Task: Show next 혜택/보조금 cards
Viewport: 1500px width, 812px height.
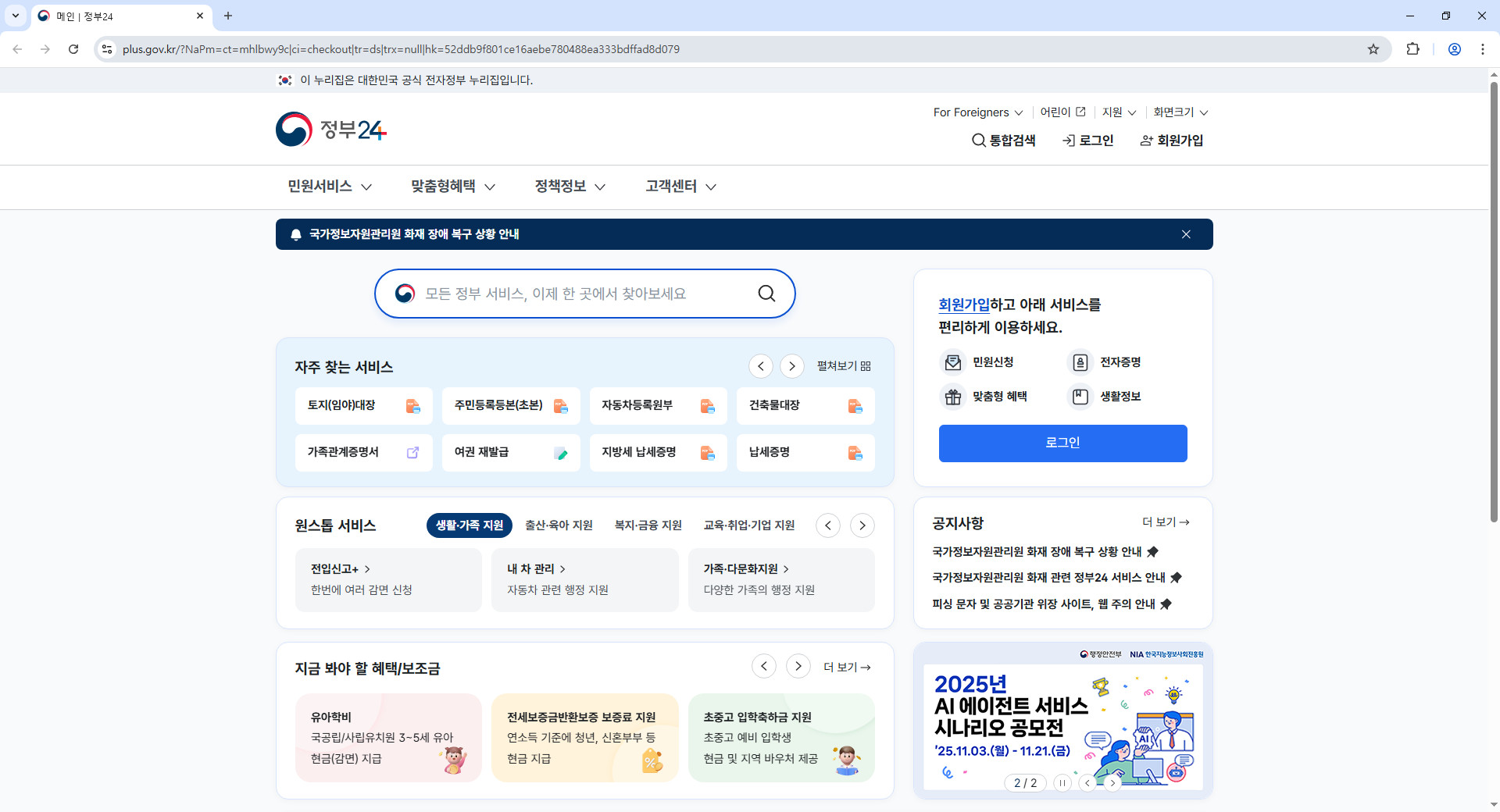Action: coord(798,666)
